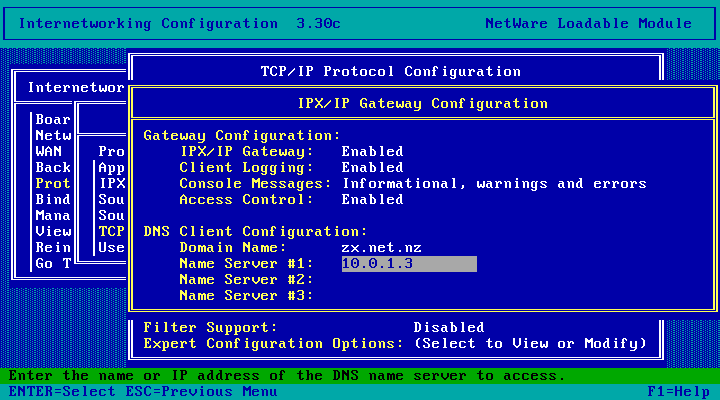The image size is (720, 400).
Task: Click the IPX/IP Gateway Configuration title
Action: coord(423,104)
